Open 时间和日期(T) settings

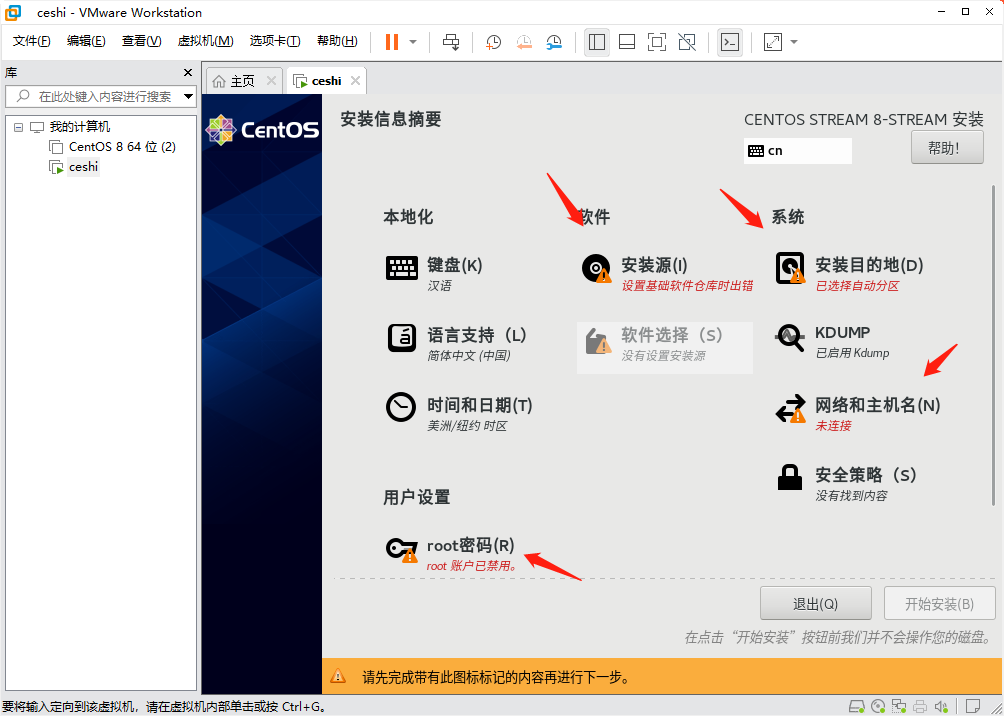click(x=459, y=413)
